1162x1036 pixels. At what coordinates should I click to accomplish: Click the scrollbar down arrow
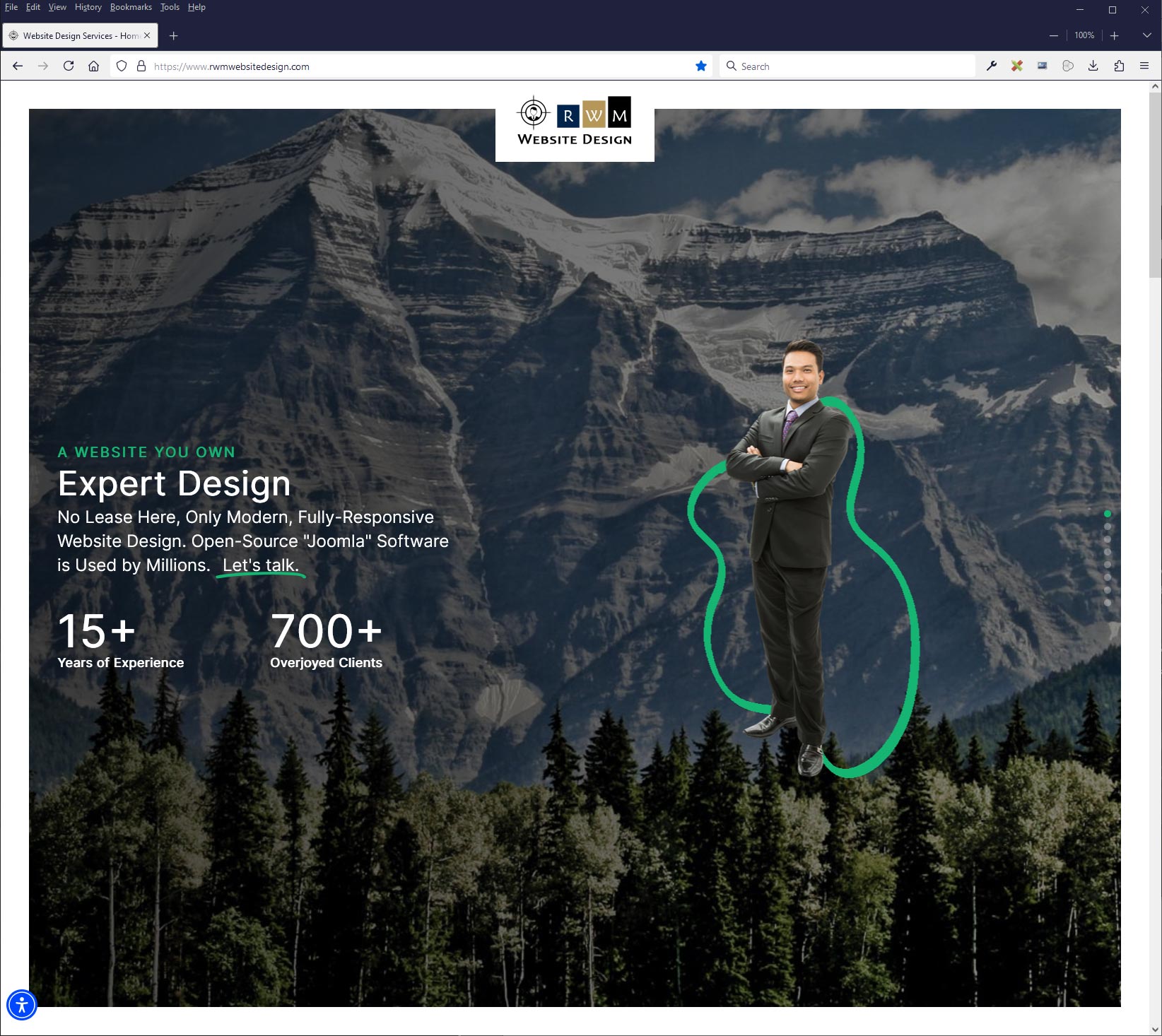point(1155,1029)
